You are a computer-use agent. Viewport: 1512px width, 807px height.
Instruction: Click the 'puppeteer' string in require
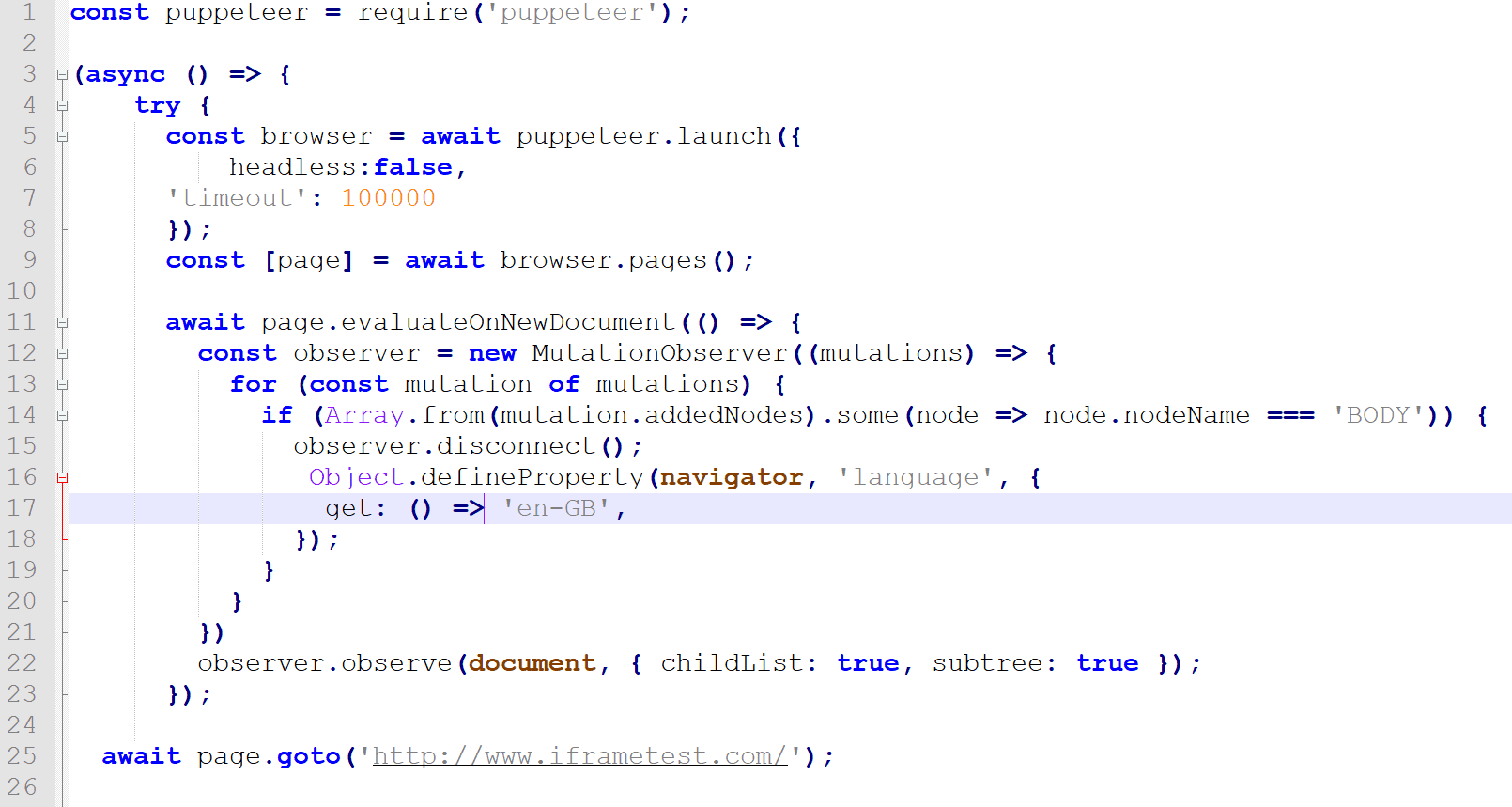(572, 13)
